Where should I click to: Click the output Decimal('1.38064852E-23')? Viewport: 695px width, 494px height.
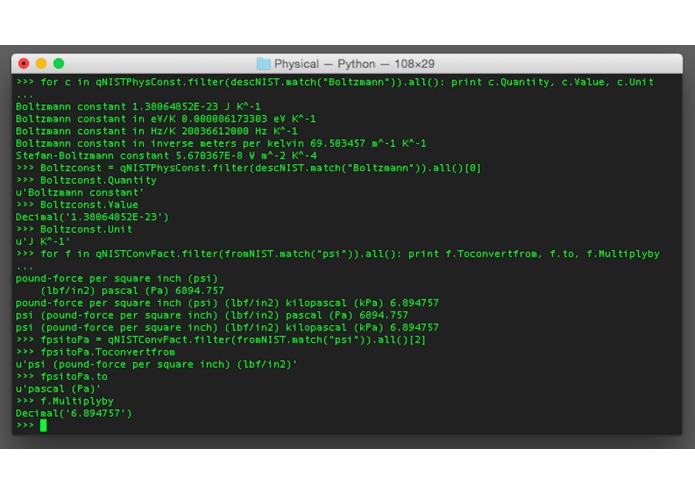coord(92,217)
